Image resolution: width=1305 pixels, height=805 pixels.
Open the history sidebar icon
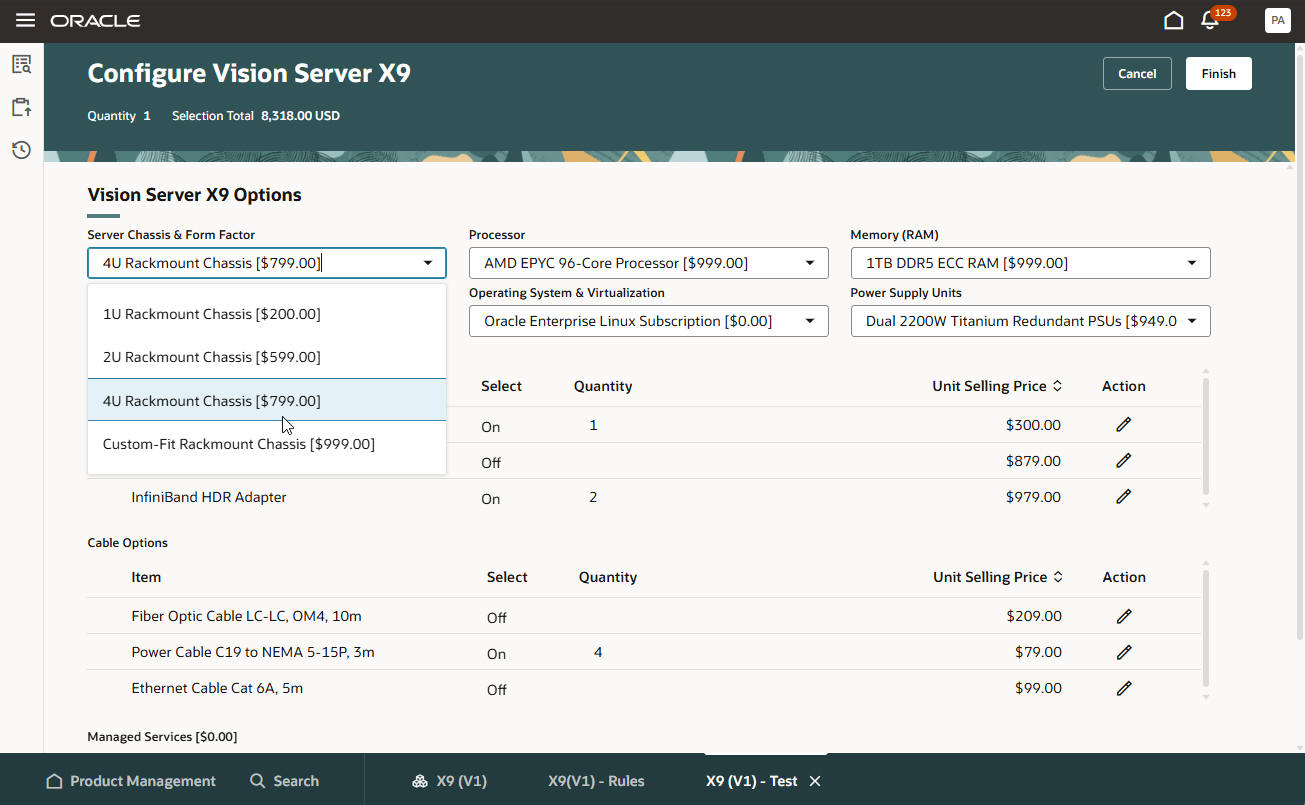(20, 149)
